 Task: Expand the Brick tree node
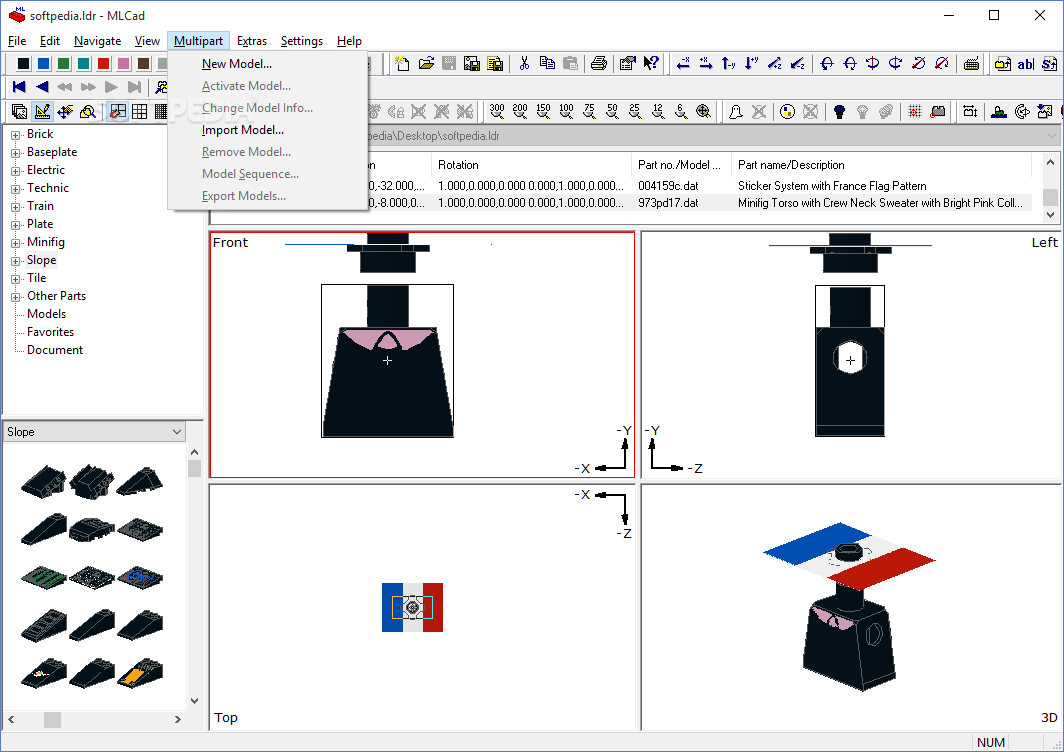coord(16,135)
